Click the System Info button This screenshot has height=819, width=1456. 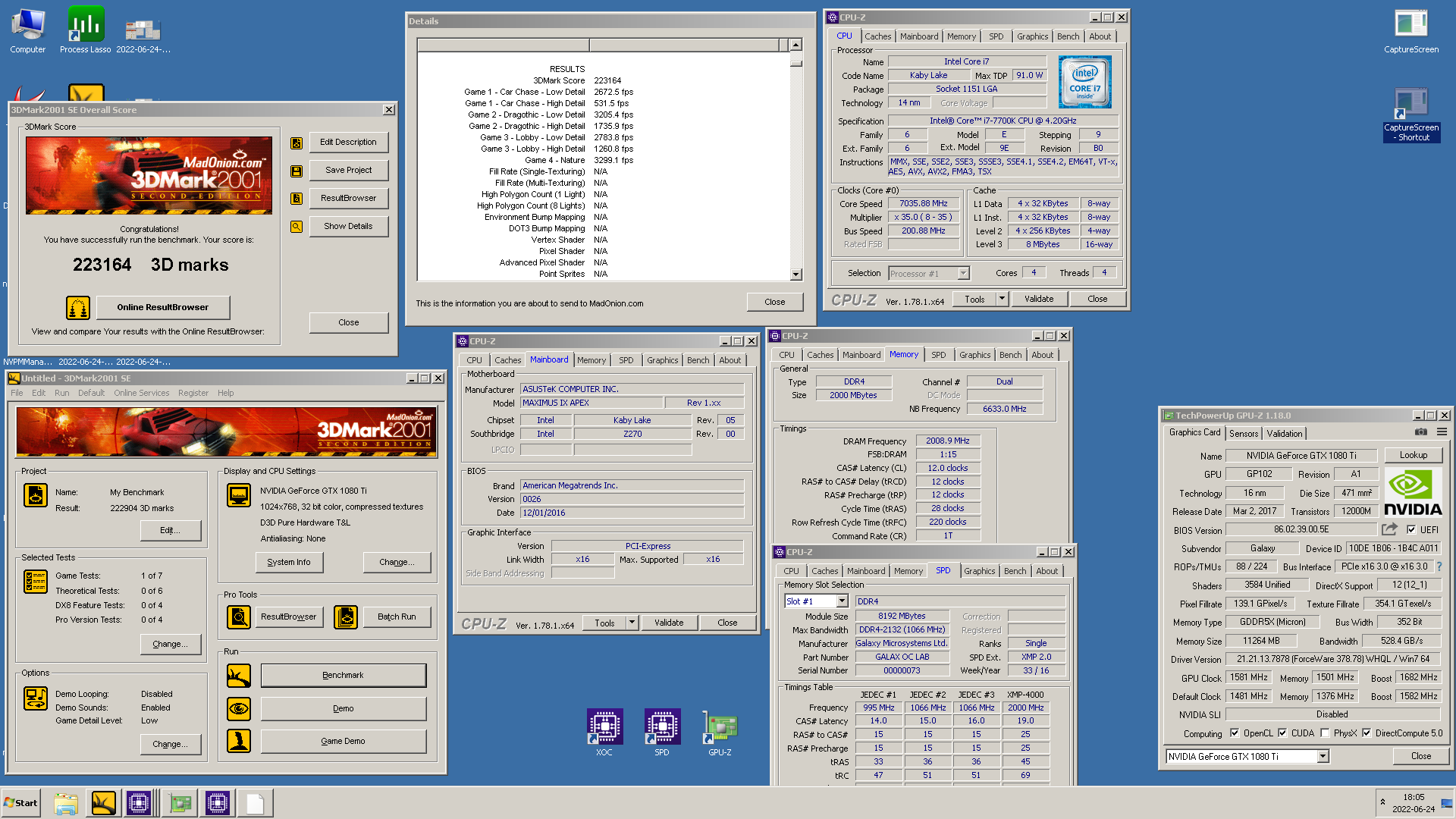point(289,562)
